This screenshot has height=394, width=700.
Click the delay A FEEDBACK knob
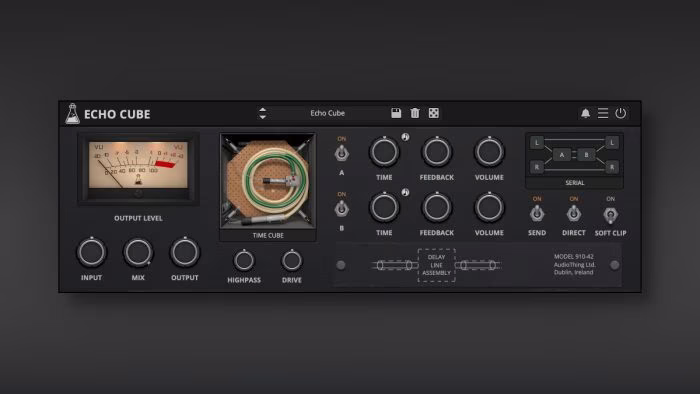pyautogui.click(x=437, y=152)
